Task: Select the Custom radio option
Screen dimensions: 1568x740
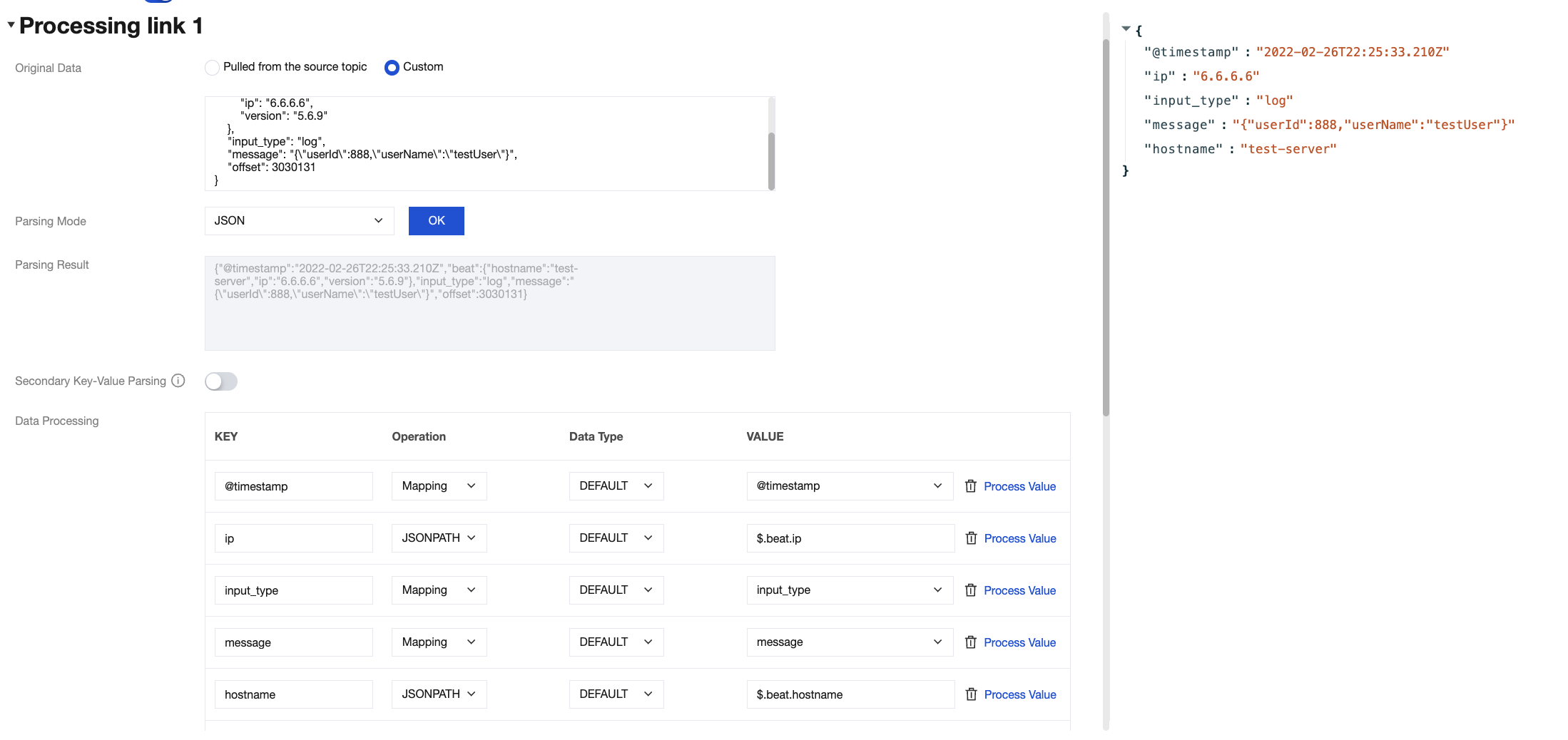Action: point(392,68)
